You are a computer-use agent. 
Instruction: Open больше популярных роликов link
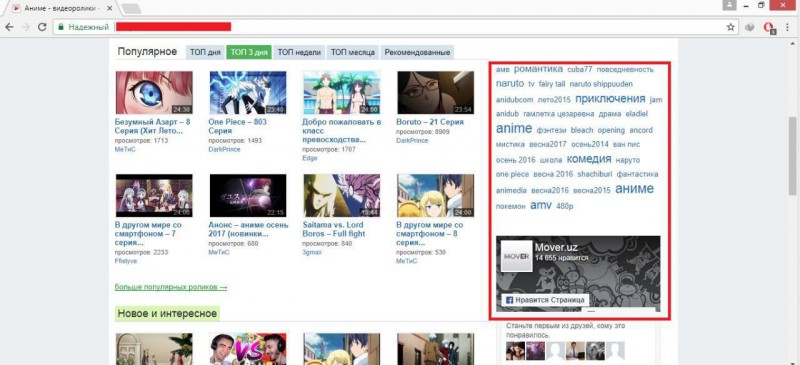pos(171,287)
